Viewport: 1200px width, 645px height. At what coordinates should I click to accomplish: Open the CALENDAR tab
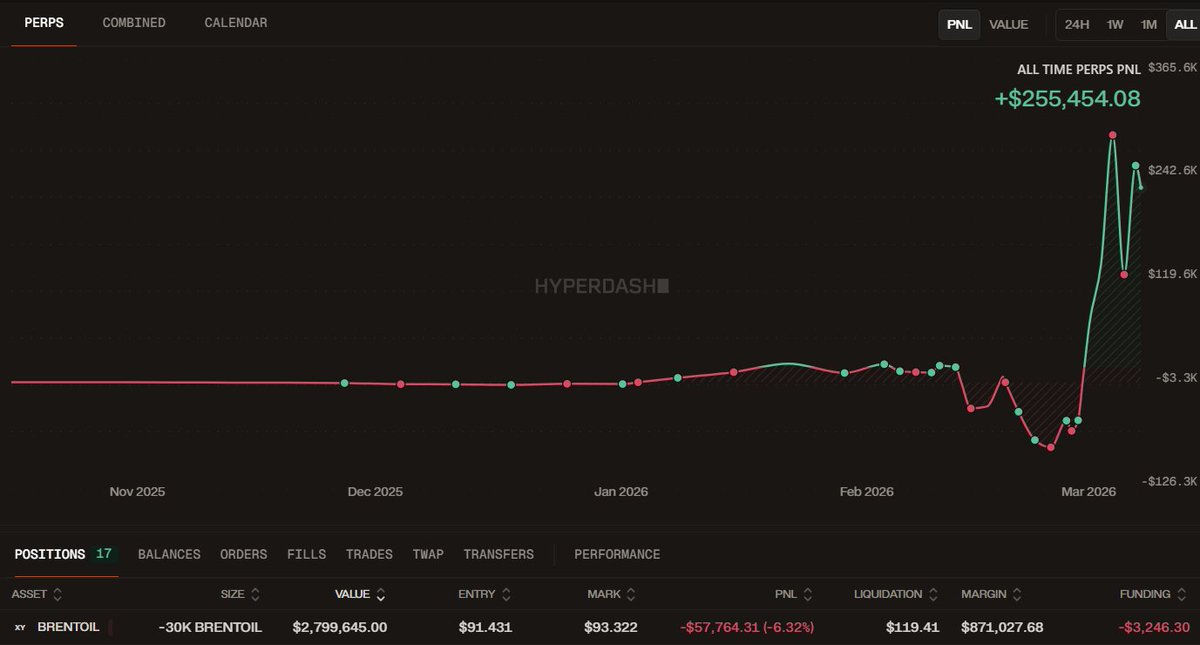235,22
